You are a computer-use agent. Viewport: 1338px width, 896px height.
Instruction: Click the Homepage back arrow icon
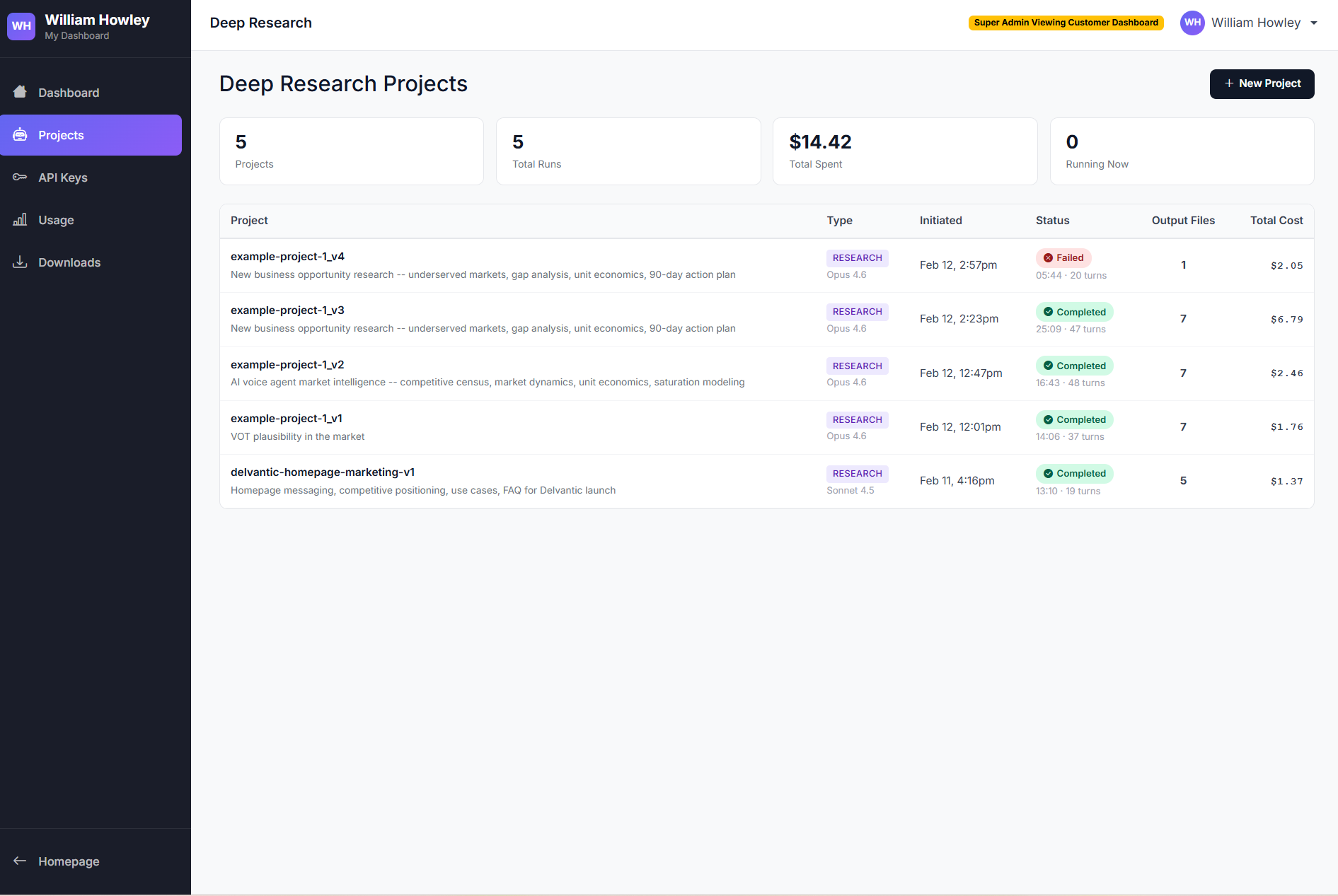click(x=20, y=861)
